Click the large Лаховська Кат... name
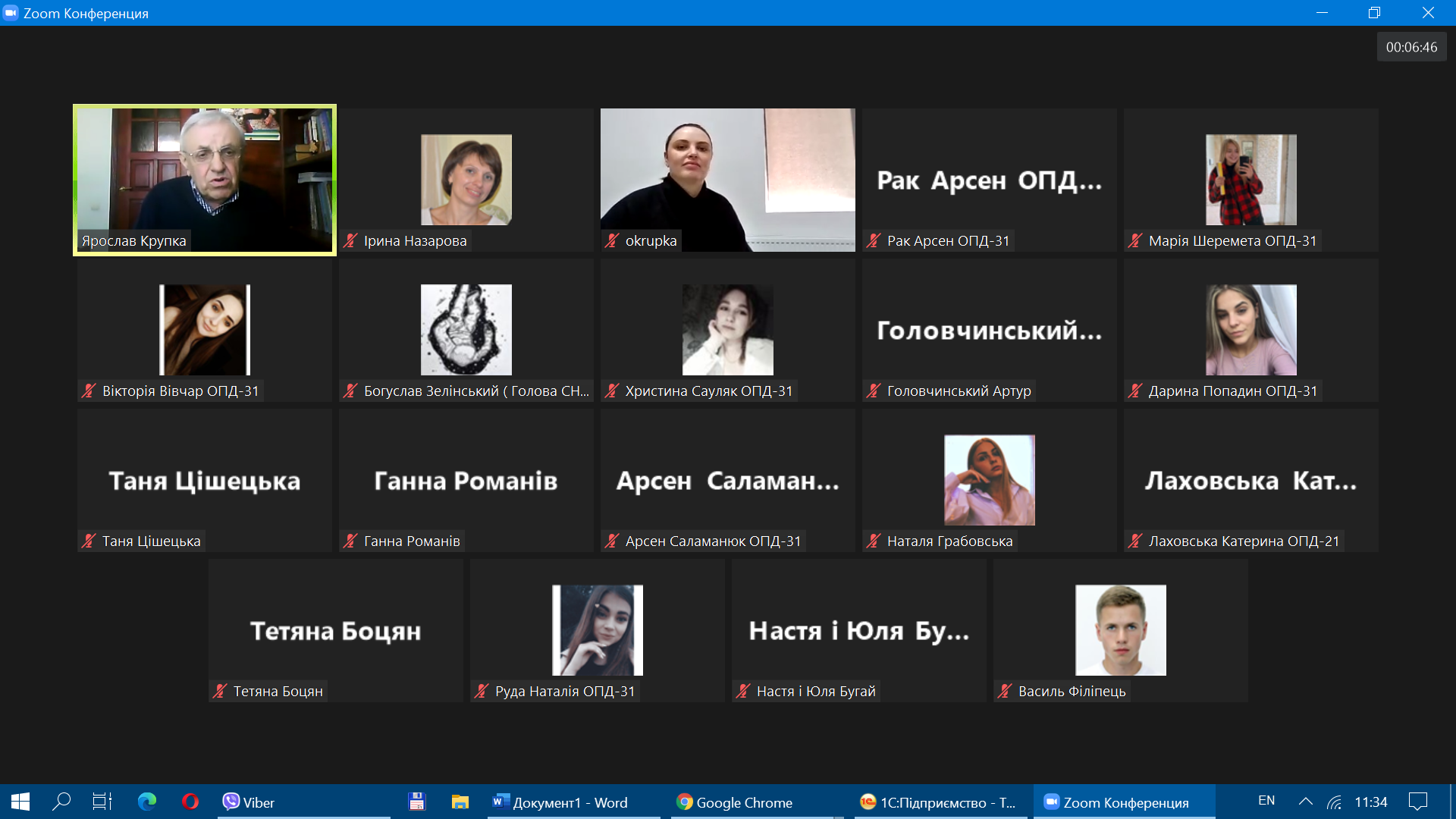Image resolution: width=1456 pixels, height=819 pixels. [1251, 481]
